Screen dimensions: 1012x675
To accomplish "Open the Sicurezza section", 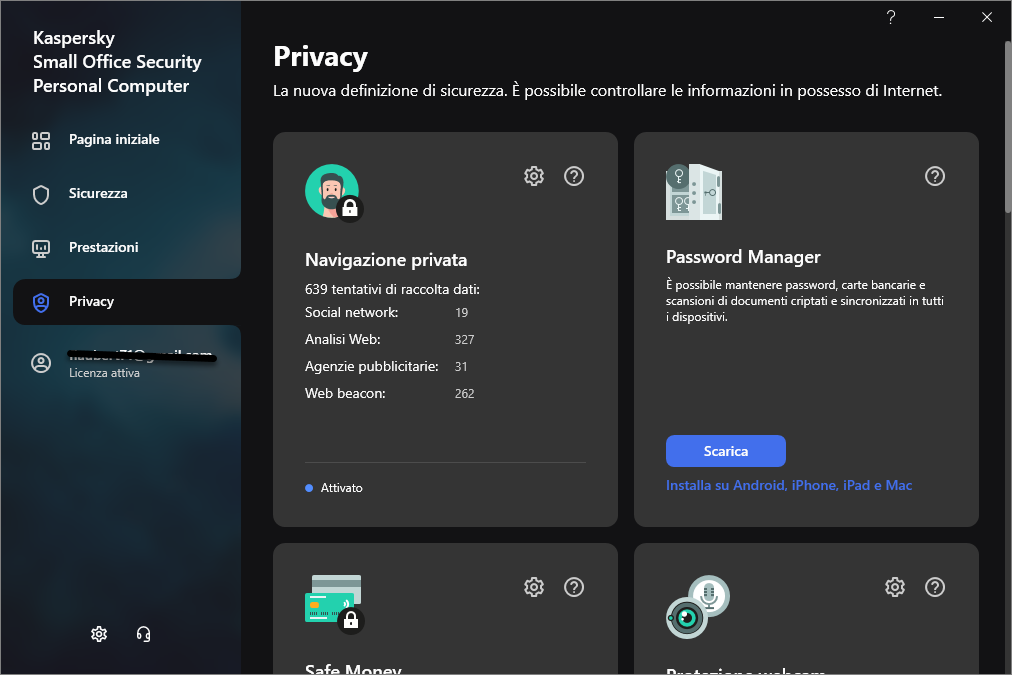I will click(97, 194).
